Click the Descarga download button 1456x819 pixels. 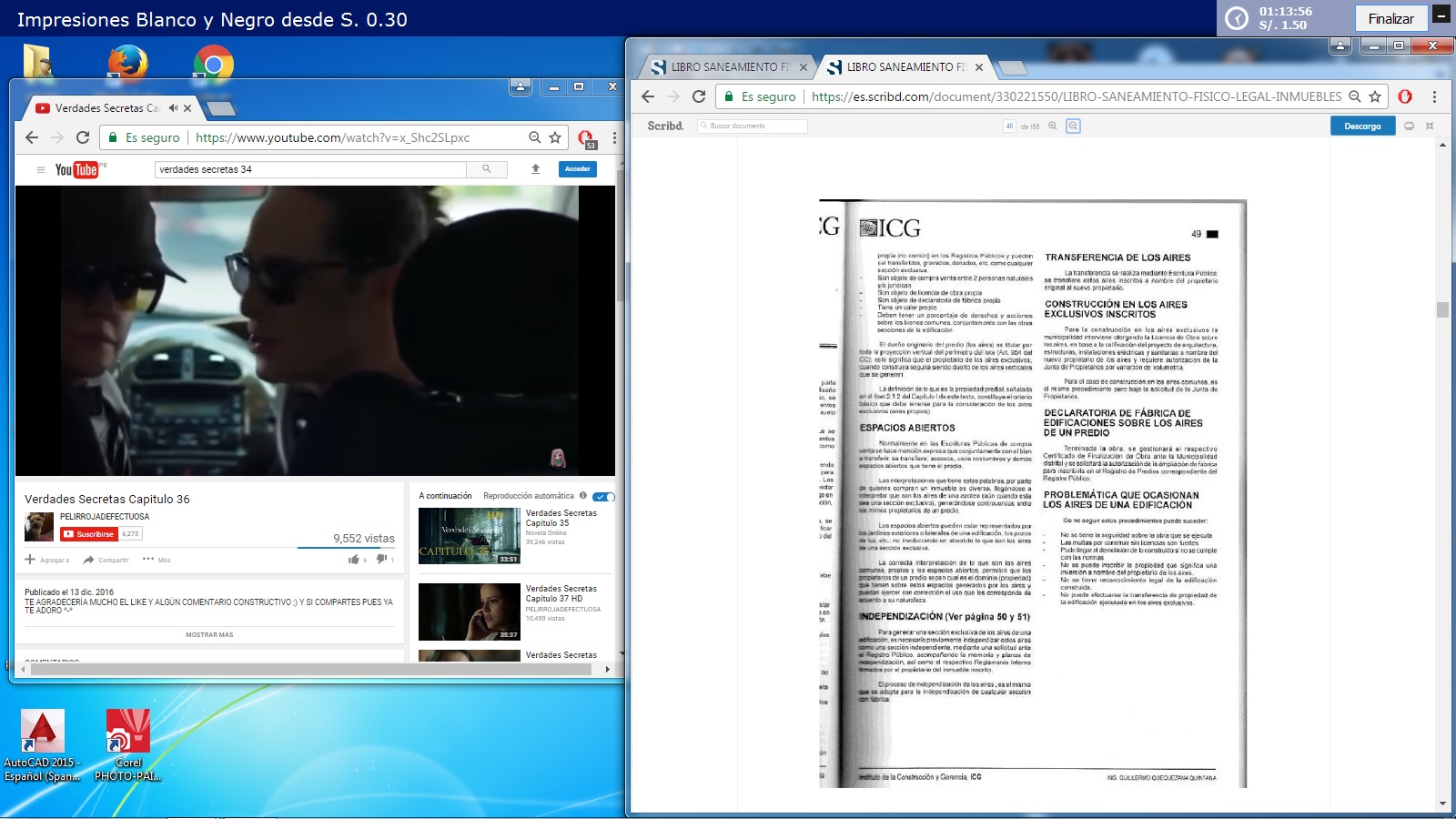tap(1361, 126)
